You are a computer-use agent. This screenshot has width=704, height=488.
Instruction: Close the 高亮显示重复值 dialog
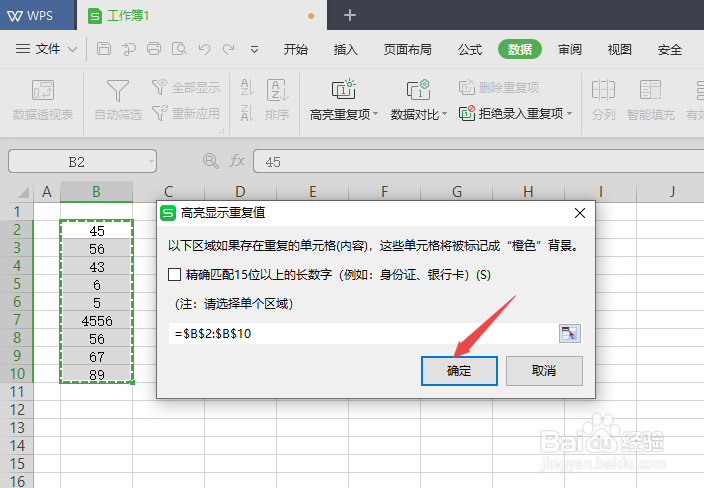pyautogui.click(x=580, y=213)
